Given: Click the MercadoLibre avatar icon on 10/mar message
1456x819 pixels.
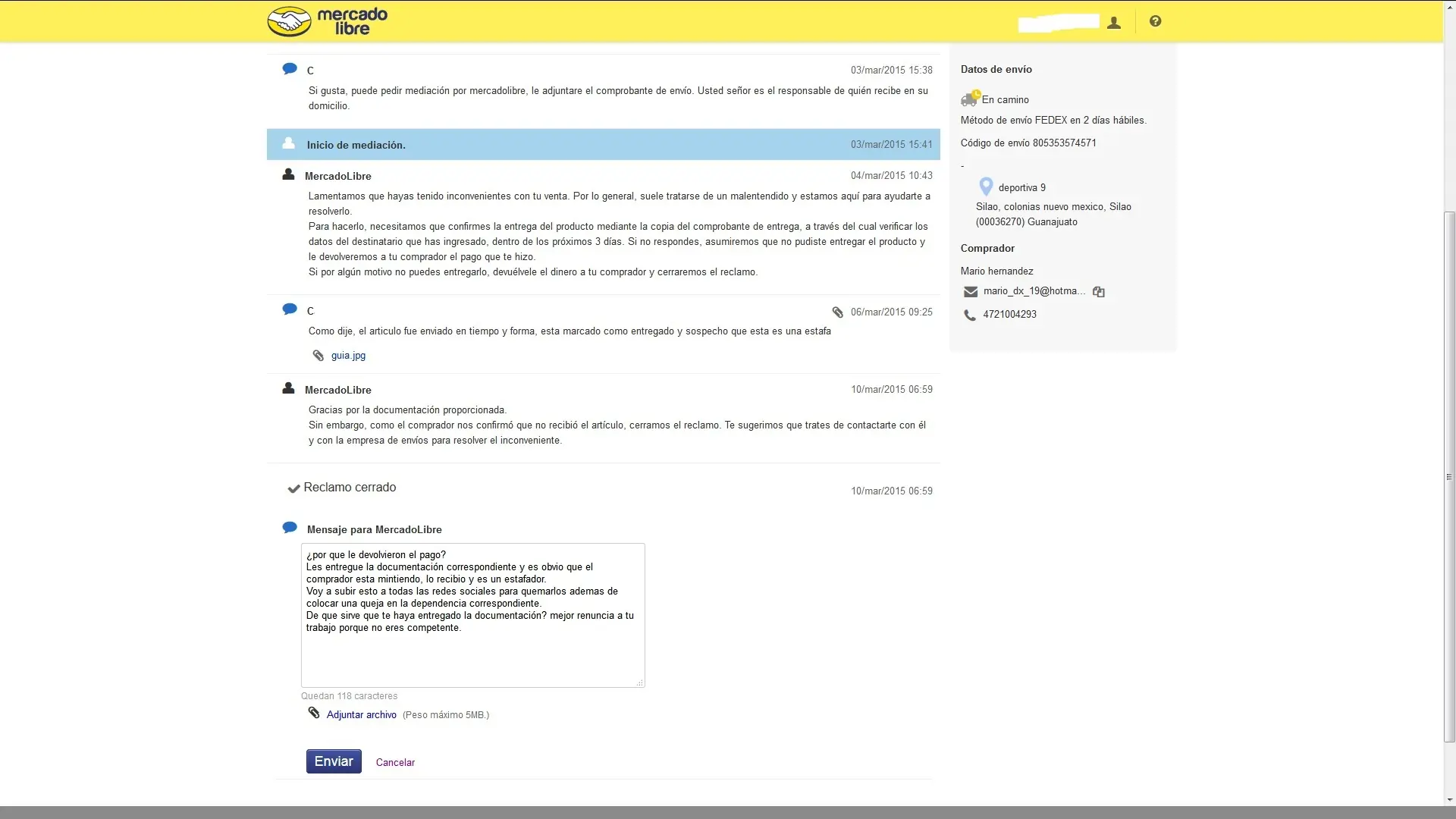Looking at the screenshot, I should (x=288, y=388).
